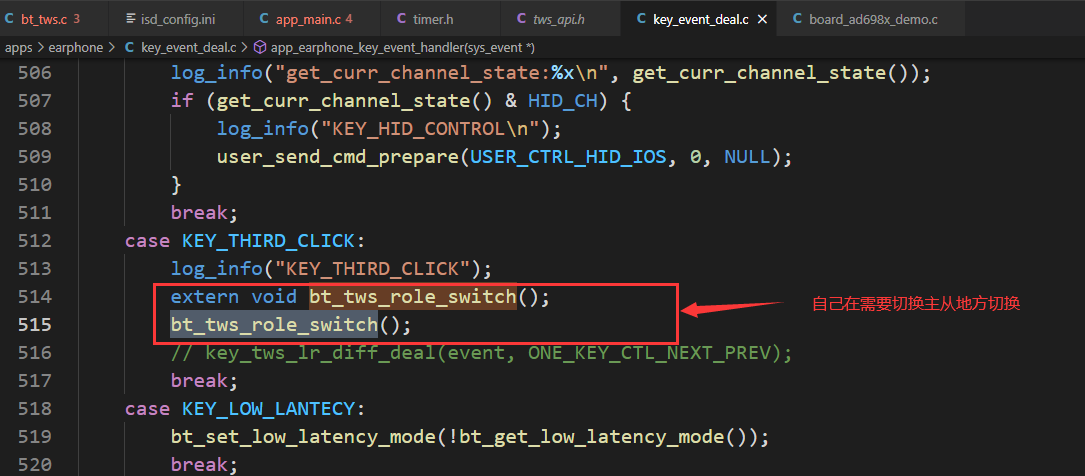Click the ini file icon on isd_config.ini tab
The width and height of the screenshot is (1085, 476).
130,19
